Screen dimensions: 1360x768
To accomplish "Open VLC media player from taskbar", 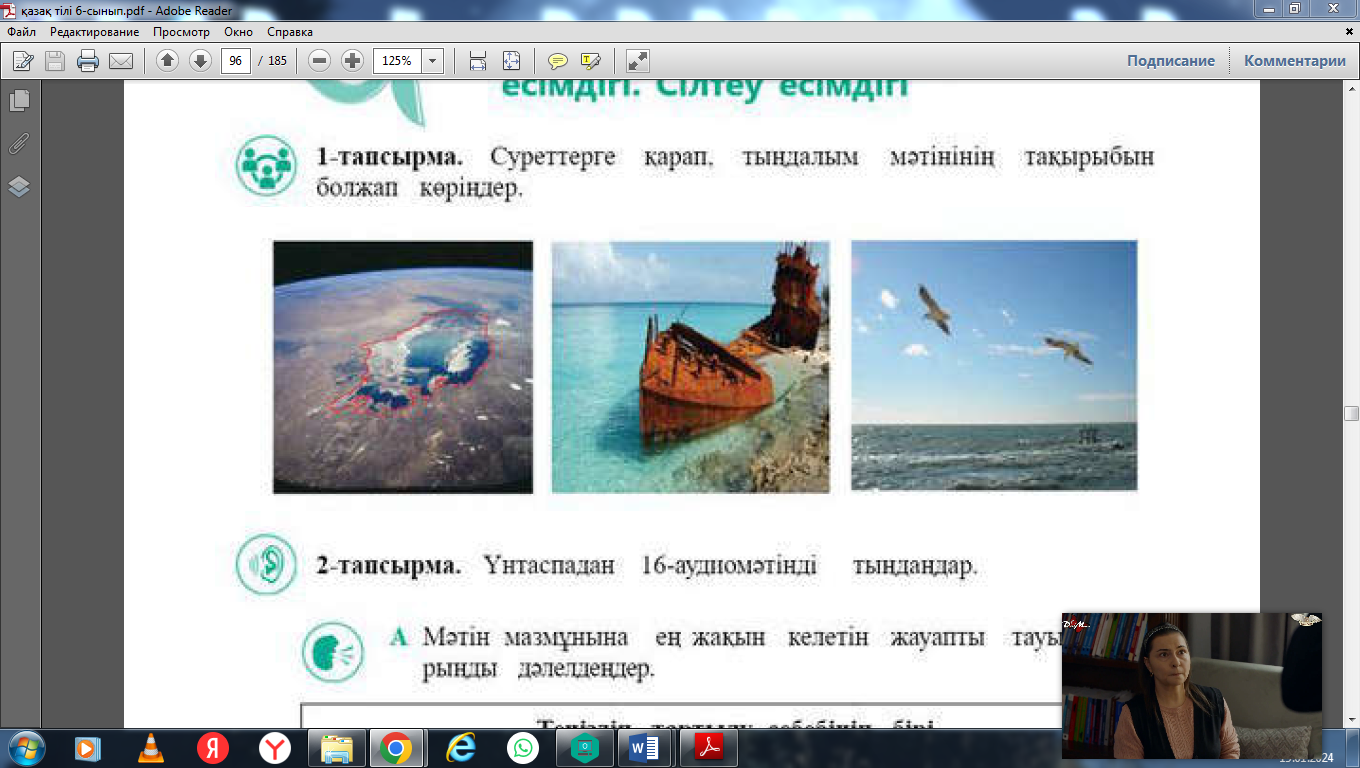I will click(x=150, y=748).
